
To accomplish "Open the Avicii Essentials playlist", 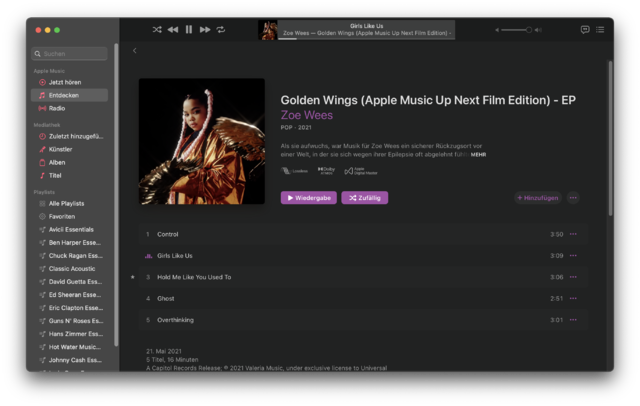I will click(69, 229).
